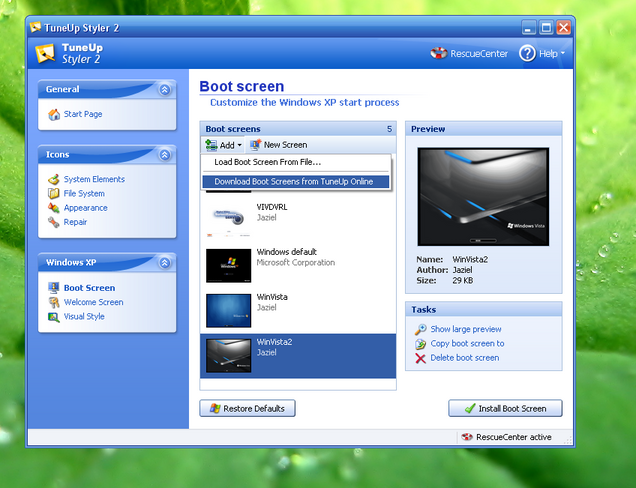Image resolution: width=636 pixels, height=488 pixels.
Task: Click the WinVista entry name
Action: pyautogui.click(x=272, y=297)
